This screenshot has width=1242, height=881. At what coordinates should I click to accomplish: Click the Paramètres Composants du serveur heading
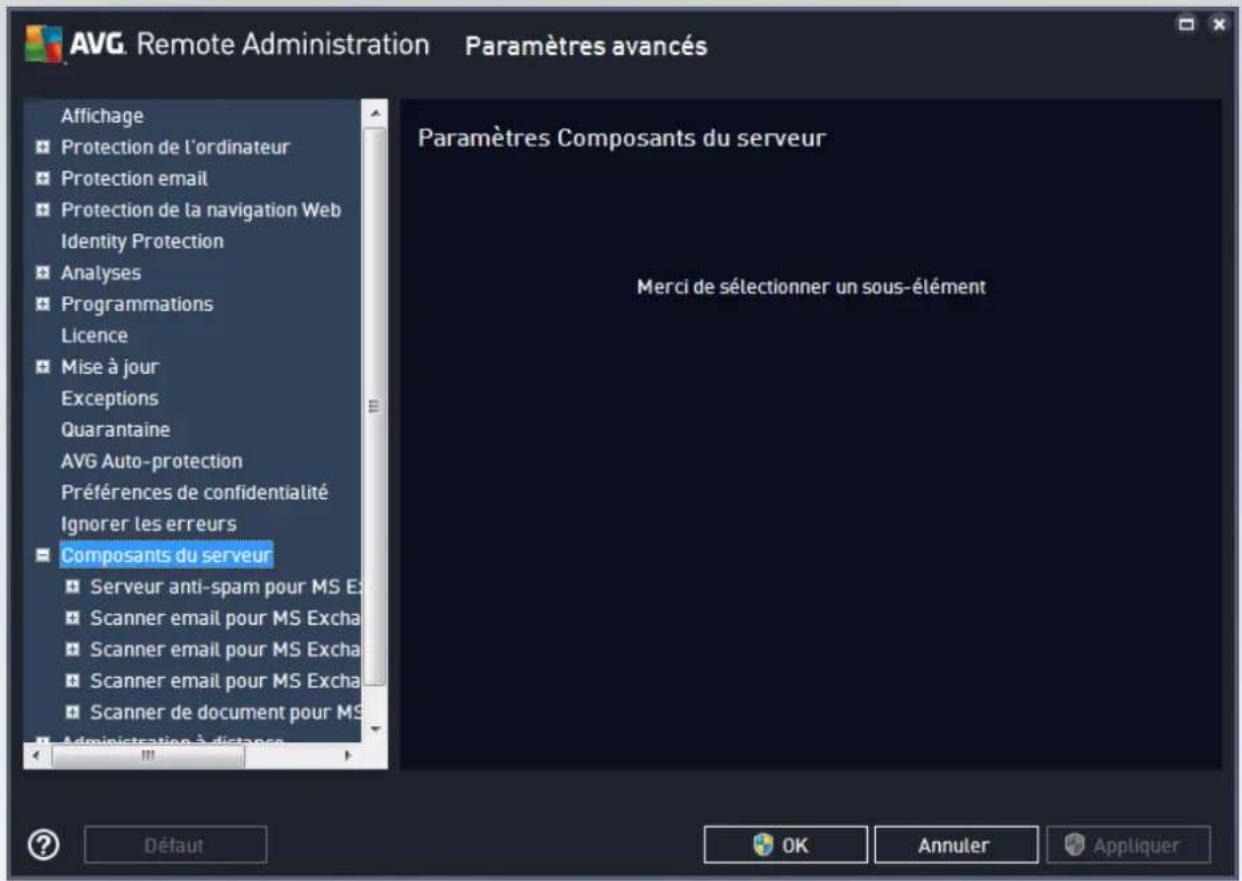pos(621,138)
